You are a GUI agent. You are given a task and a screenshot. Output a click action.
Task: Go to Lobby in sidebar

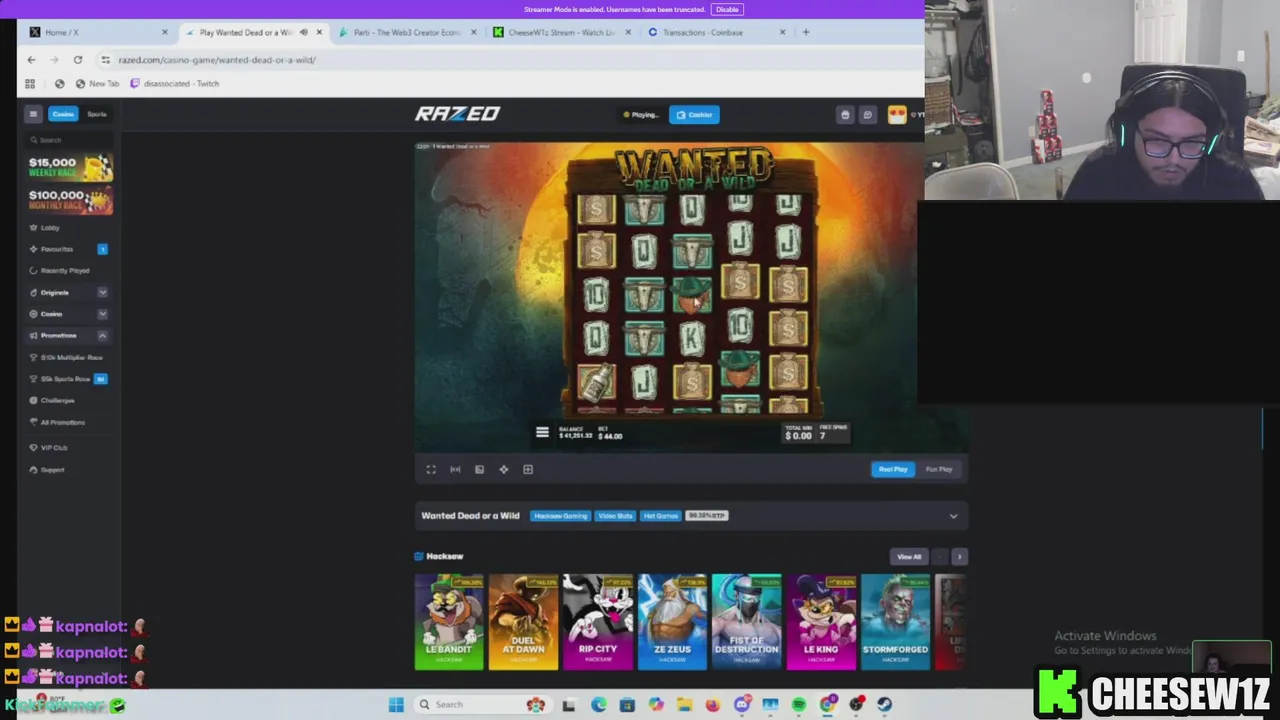pyautogui.click(x=50, y=228)
